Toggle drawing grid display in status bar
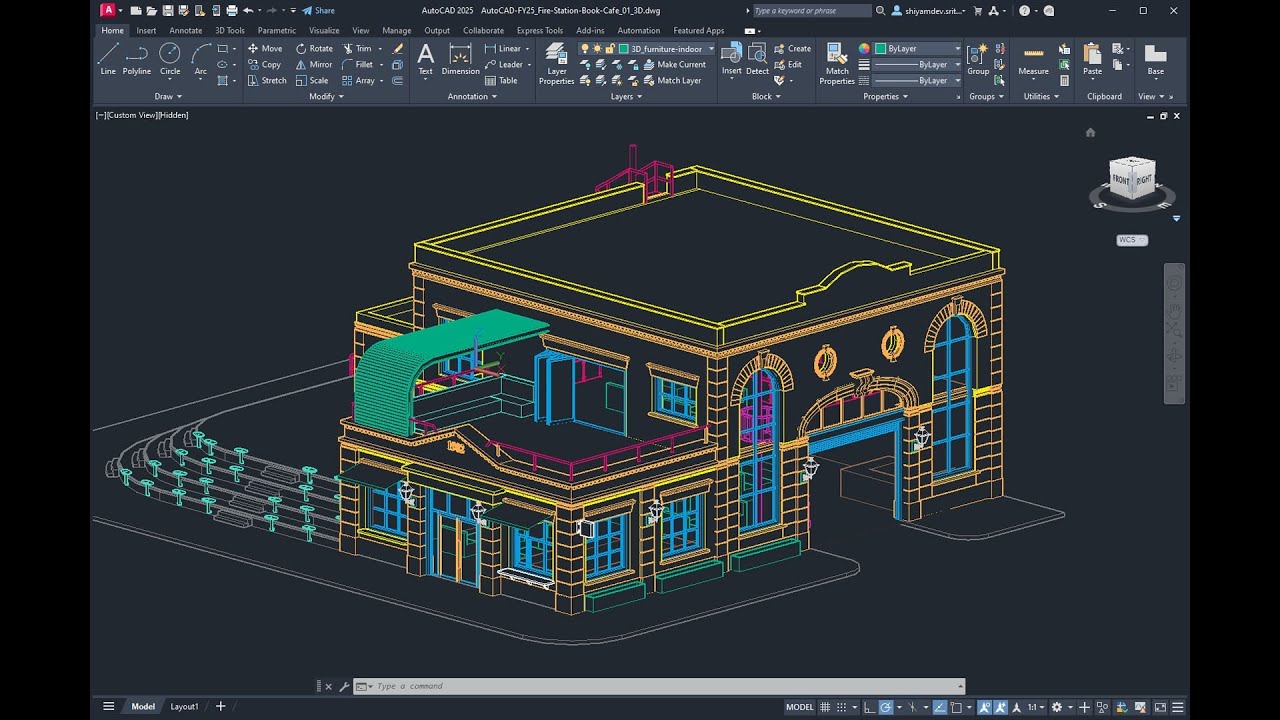1280x720 pixels. [826, 707]
